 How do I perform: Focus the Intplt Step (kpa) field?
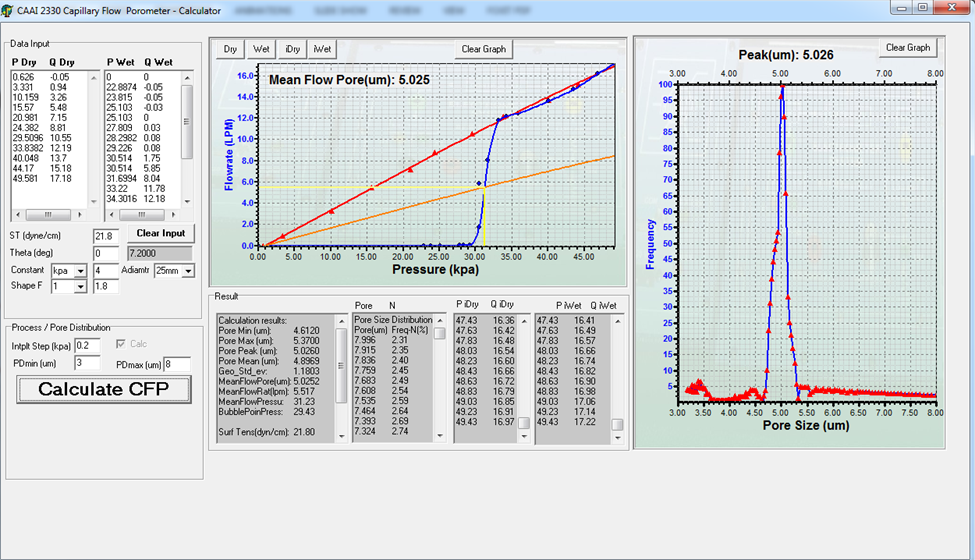point(87,345)
